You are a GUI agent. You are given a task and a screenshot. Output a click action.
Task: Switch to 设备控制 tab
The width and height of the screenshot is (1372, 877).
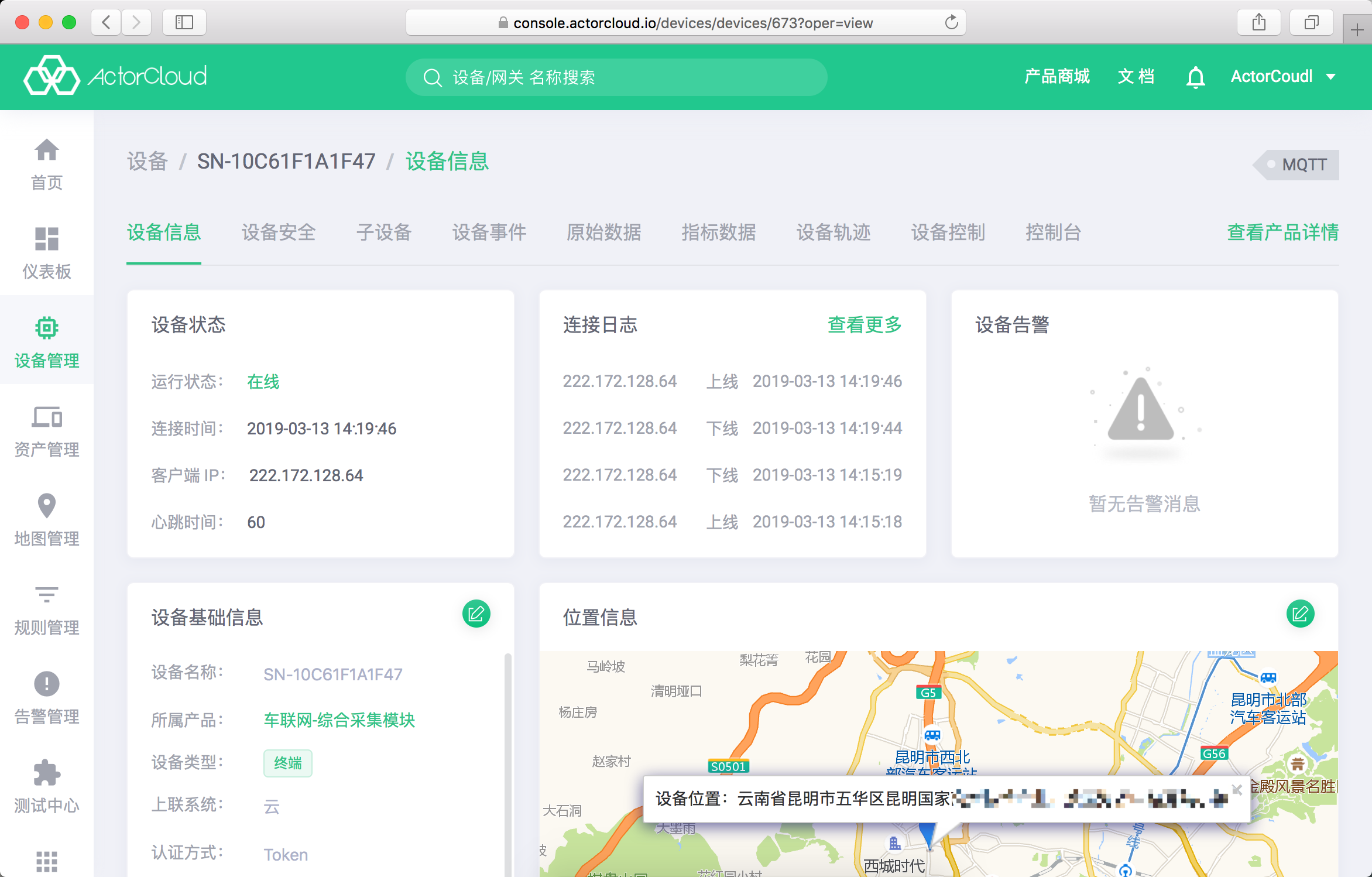point(948,232)
